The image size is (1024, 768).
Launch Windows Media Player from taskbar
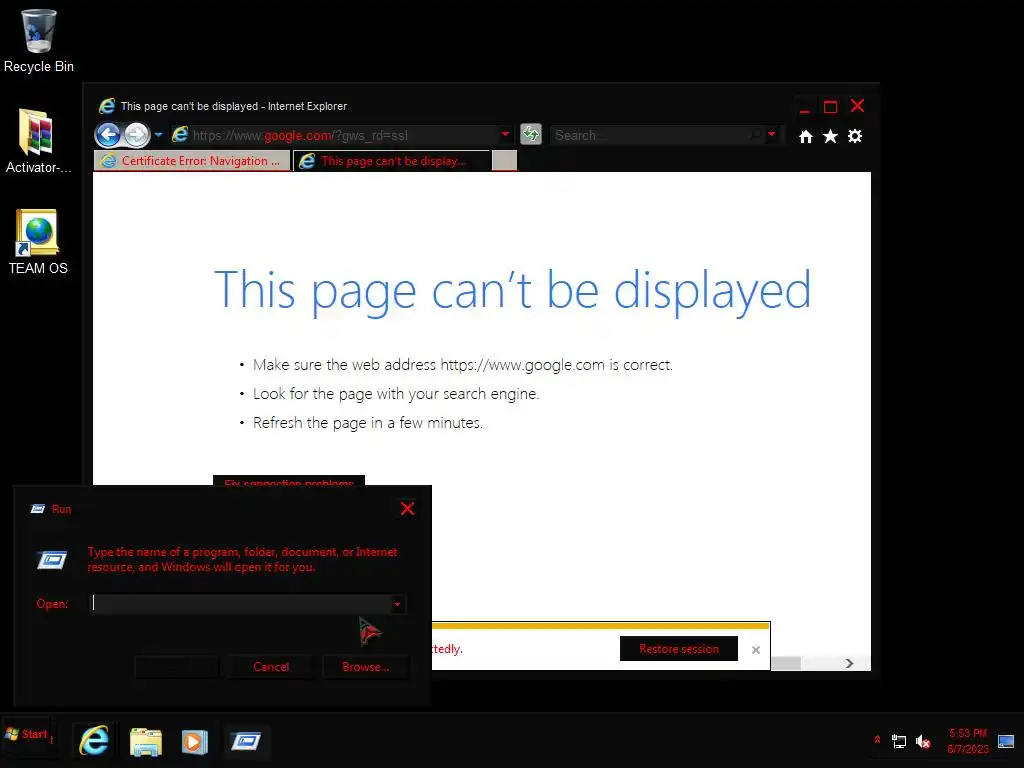pos(195,741)
